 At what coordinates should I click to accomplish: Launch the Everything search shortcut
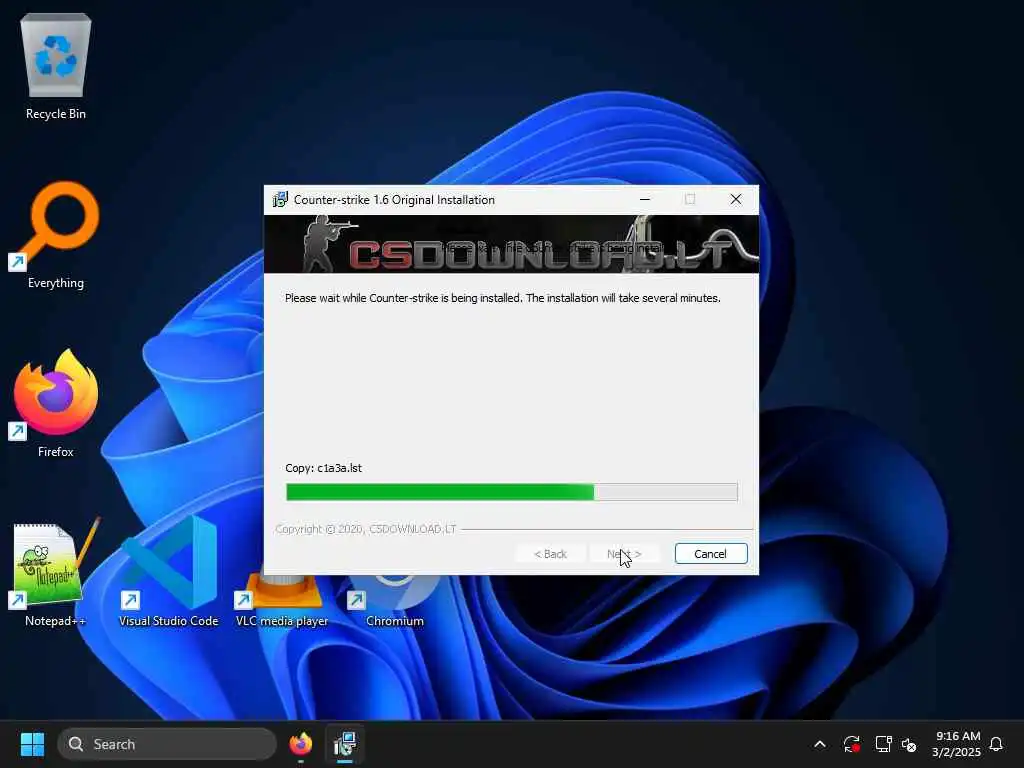tap(56, 235)
